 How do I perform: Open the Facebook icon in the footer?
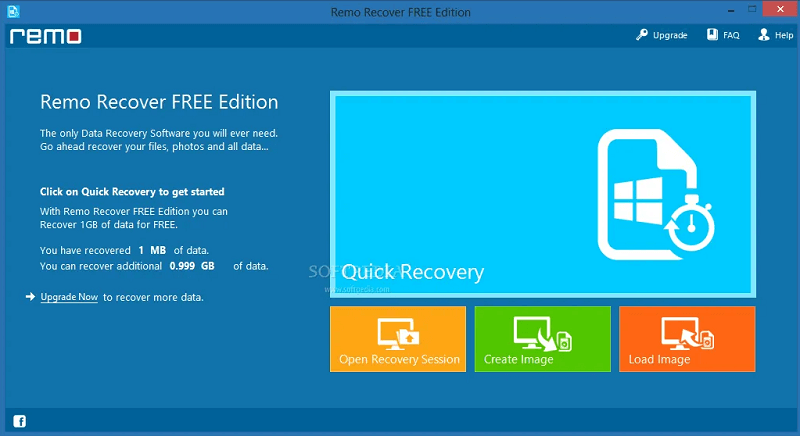[19, 421]
